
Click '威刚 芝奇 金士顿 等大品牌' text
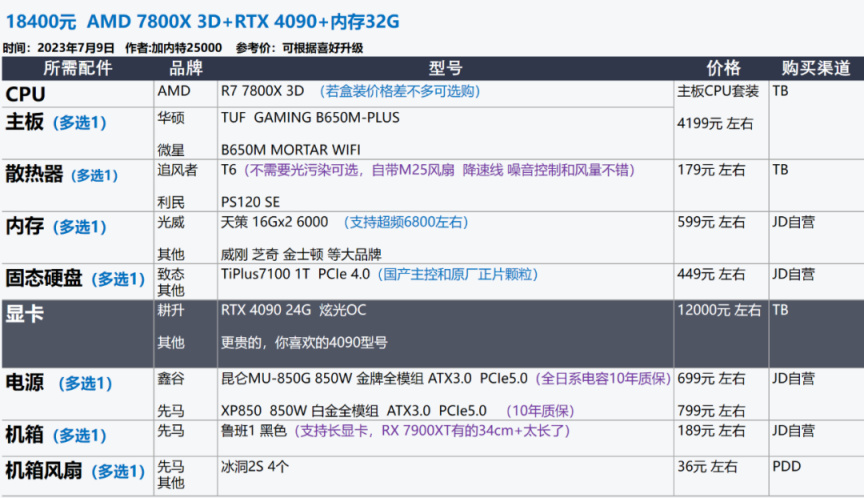301,254
